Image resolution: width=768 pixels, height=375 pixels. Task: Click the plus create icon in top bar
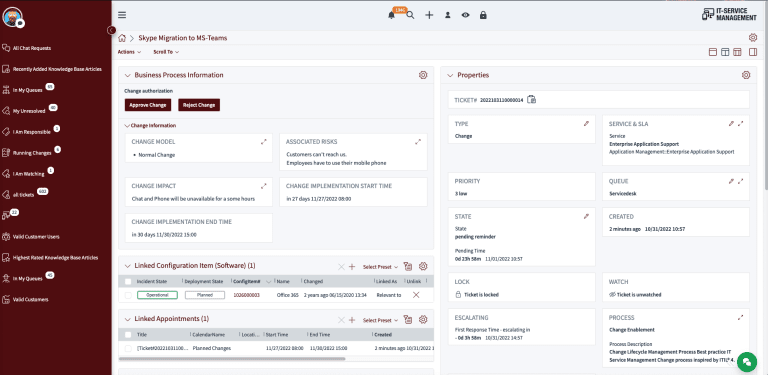point(429,15)
